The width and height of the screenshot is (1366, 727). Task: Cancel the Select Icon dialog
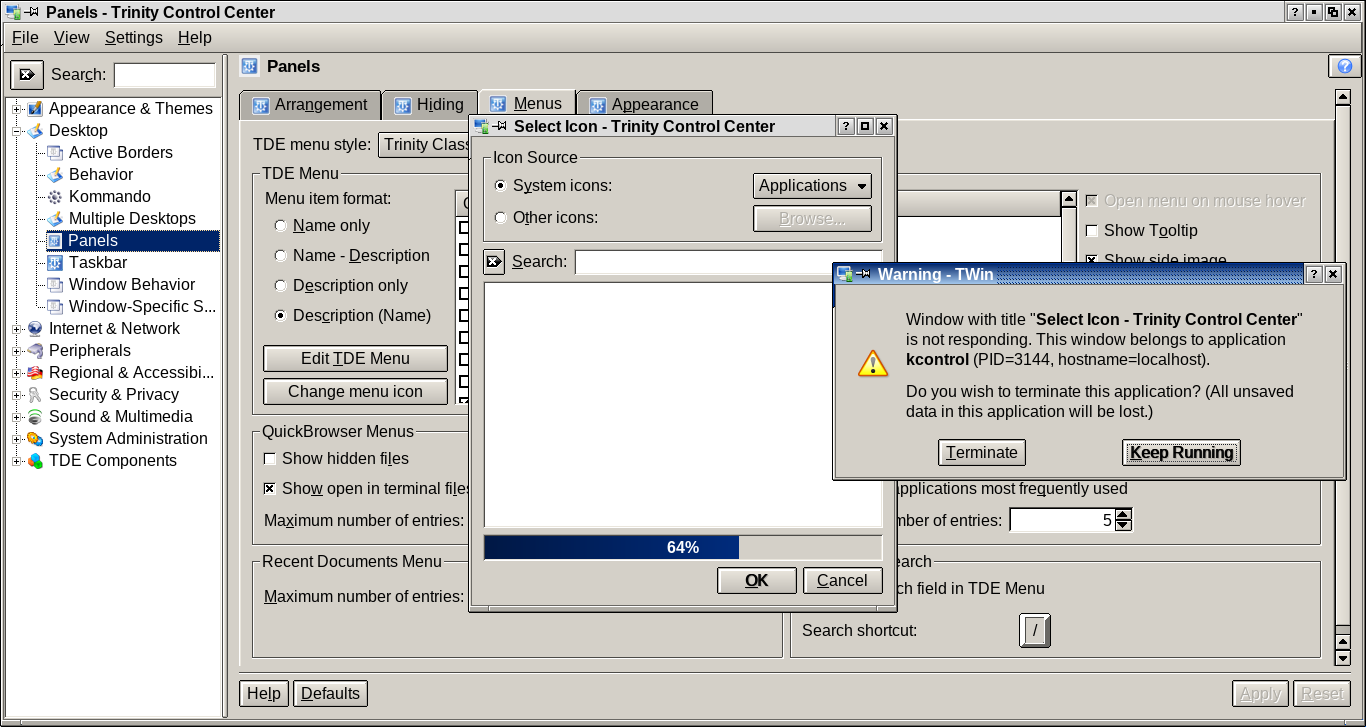click(842, 581)
